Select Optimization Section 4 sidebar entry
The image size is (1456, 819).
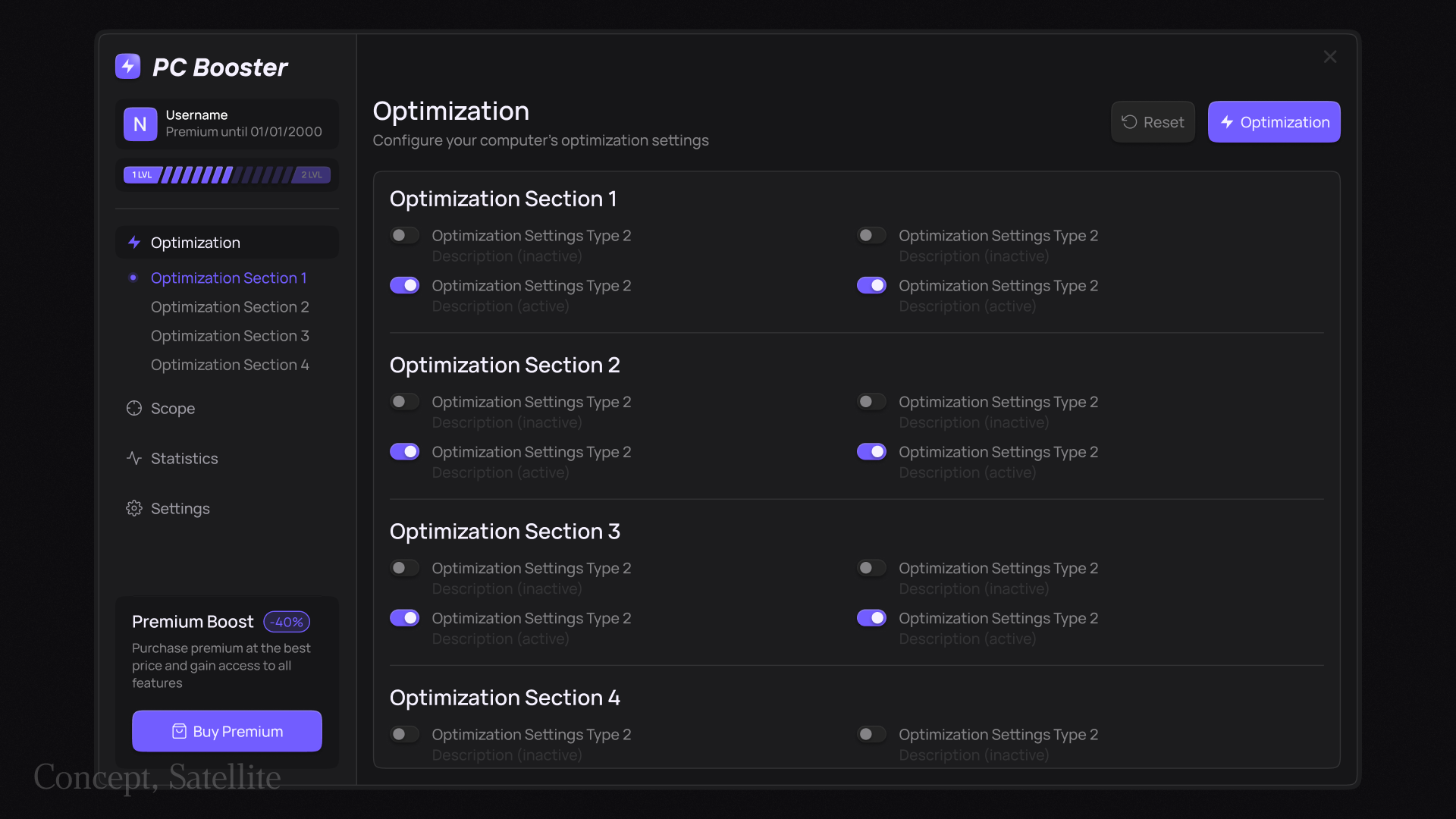pos(230,365)
